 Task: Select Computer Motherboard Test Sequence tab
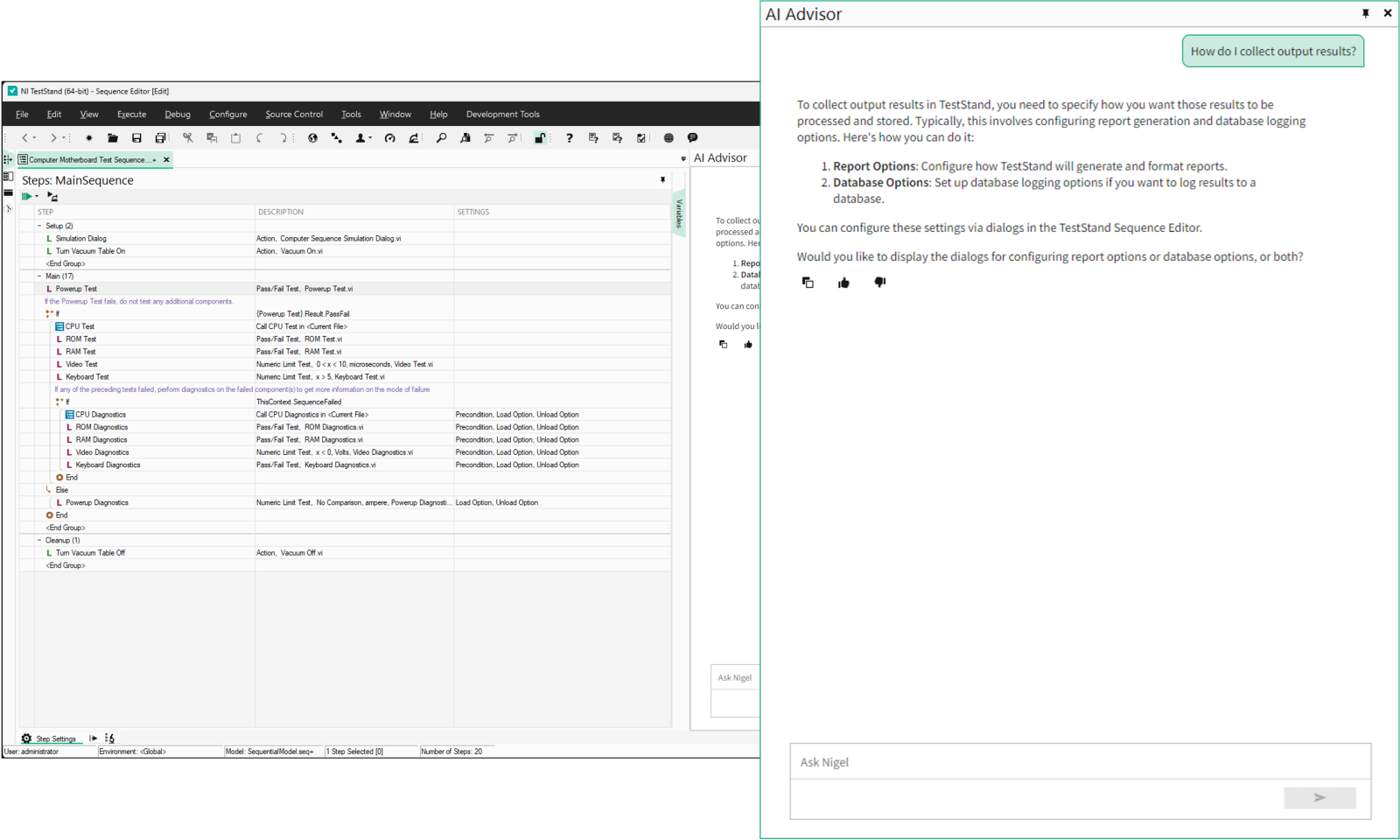pos(87,160)
